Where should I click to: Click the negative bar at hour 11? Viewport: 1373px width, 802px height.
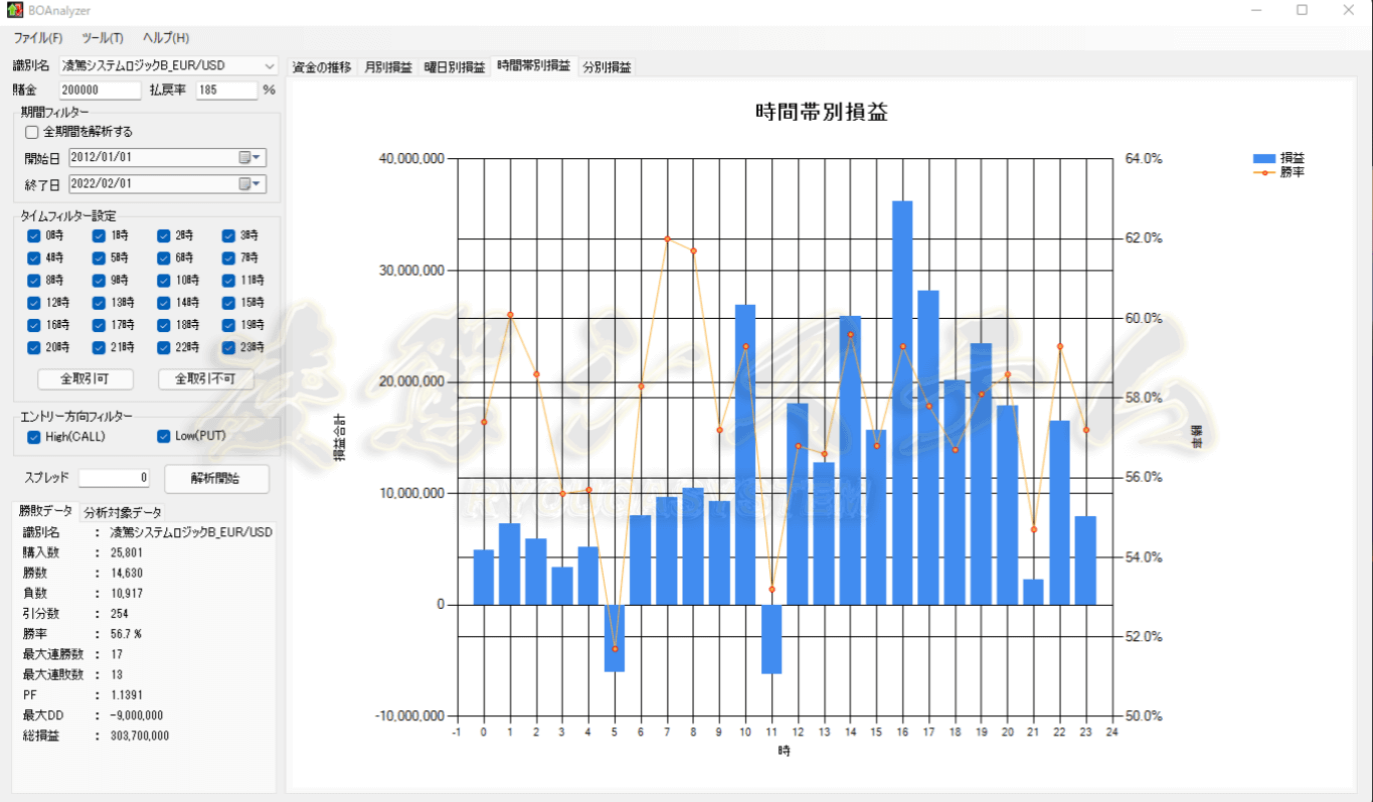pos(771,639)
